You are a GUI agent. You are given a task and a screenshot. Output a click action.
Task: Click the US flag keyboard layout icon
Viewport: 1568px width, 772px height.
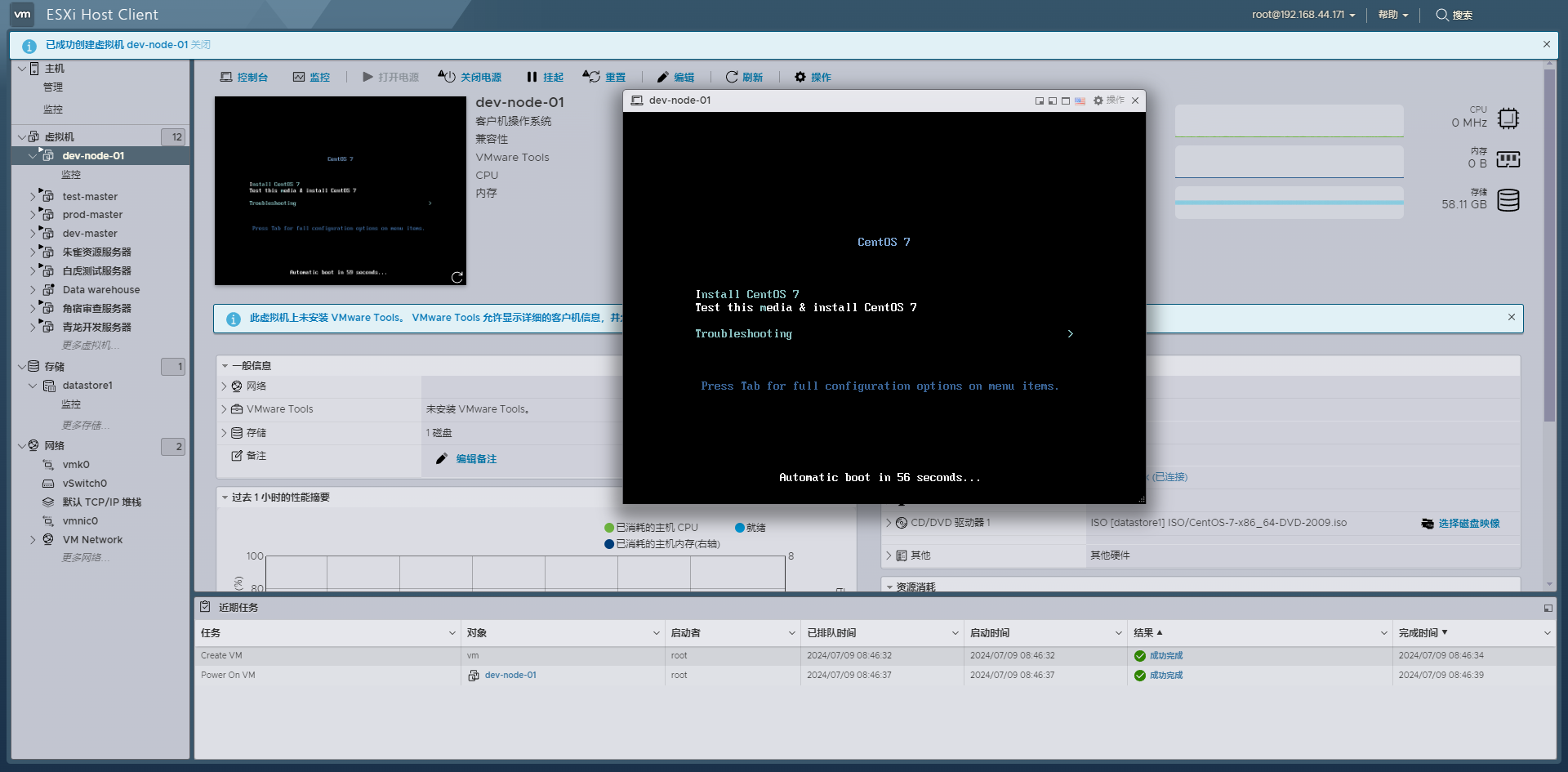[x=1080, y=100]
